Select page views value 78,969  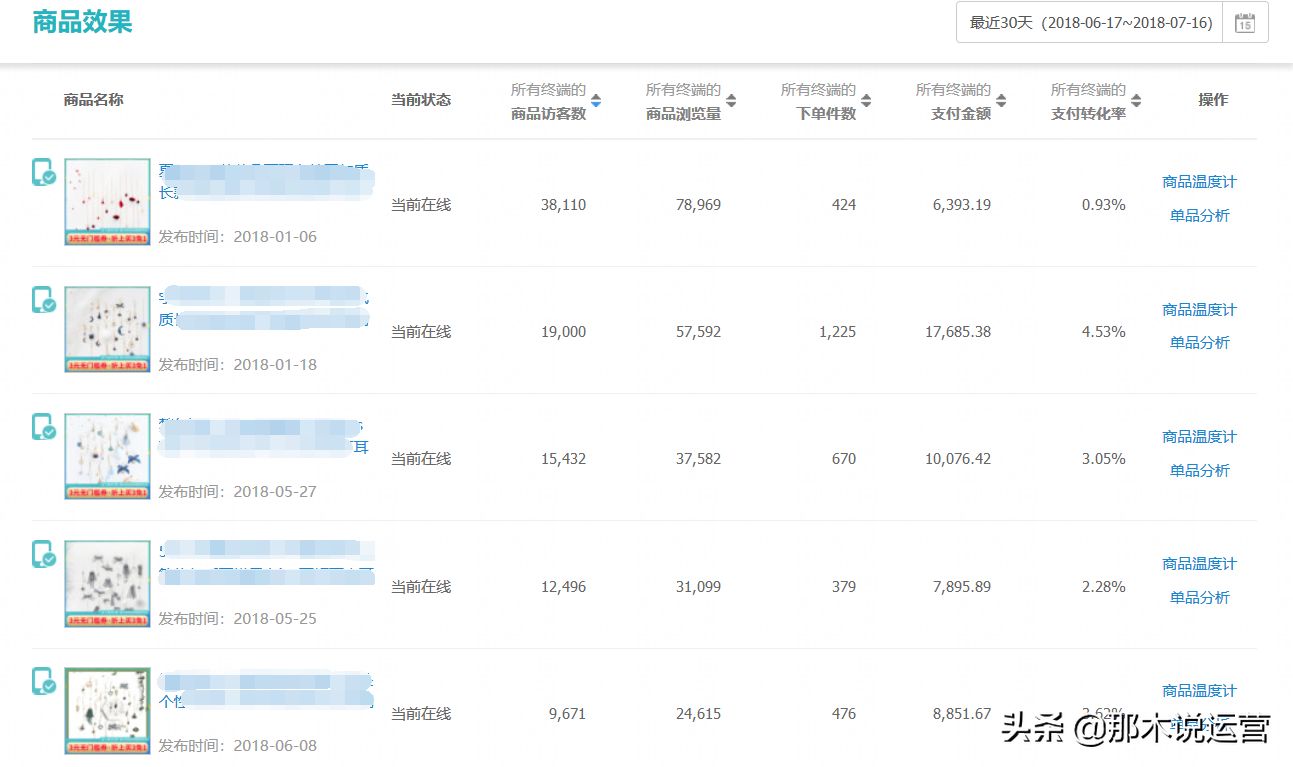(698, 205)
